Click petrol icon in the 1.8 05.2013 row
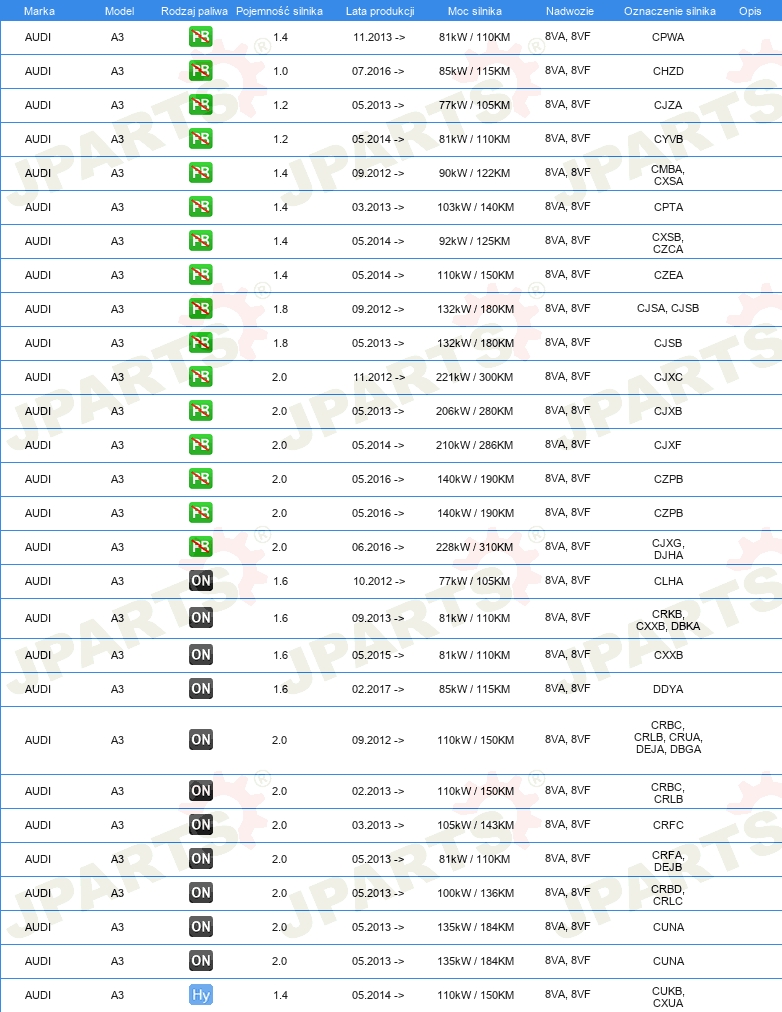This screenshot has width=782, height=1012. tap(201, 343)
